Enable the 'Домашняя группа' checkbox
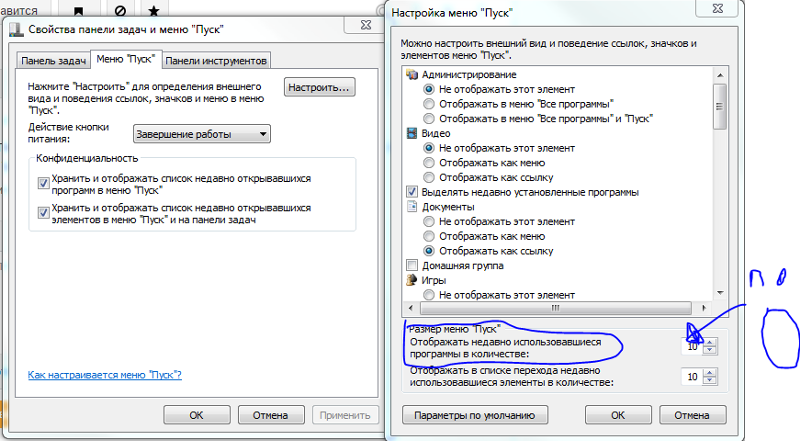Viewport: 800px width, 441px height. [x=412, y=266]
